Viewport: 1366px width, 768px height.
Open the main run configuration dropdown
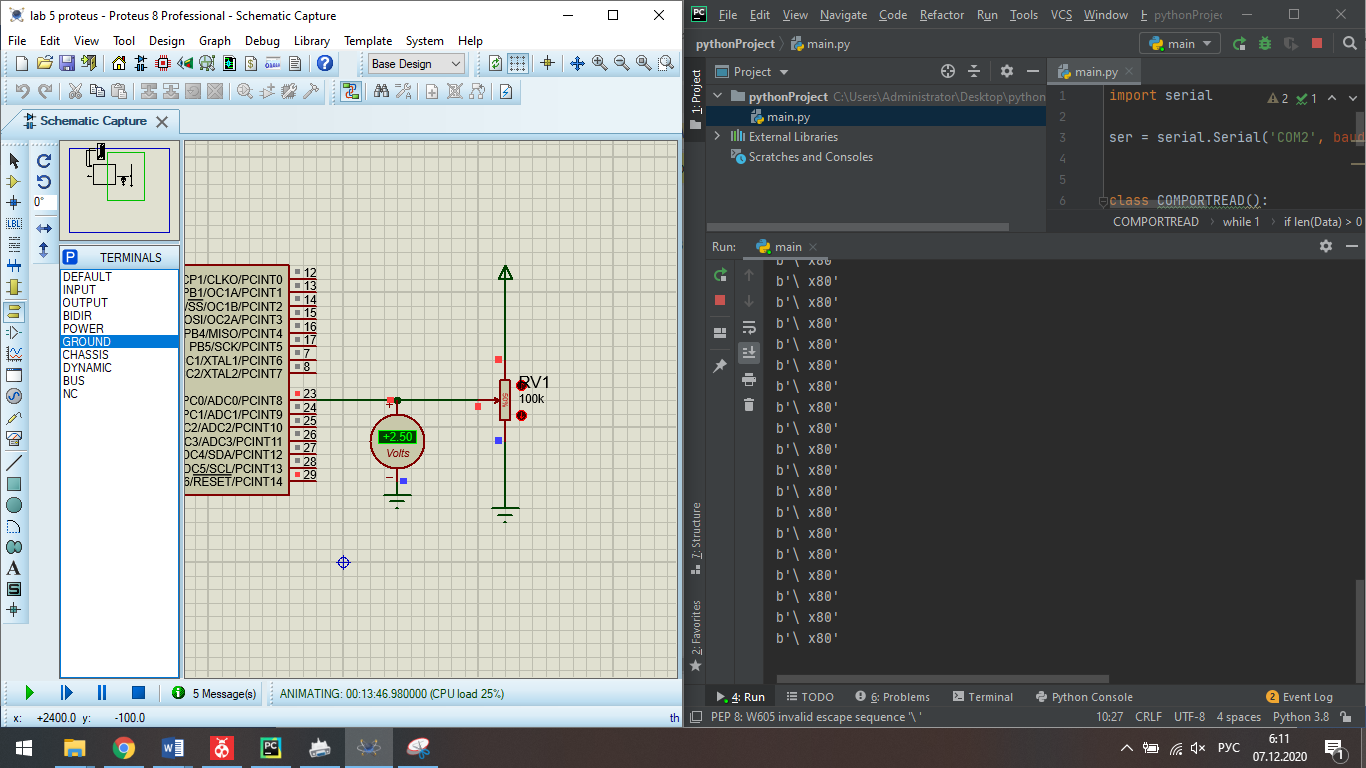tap(1180, 43)
